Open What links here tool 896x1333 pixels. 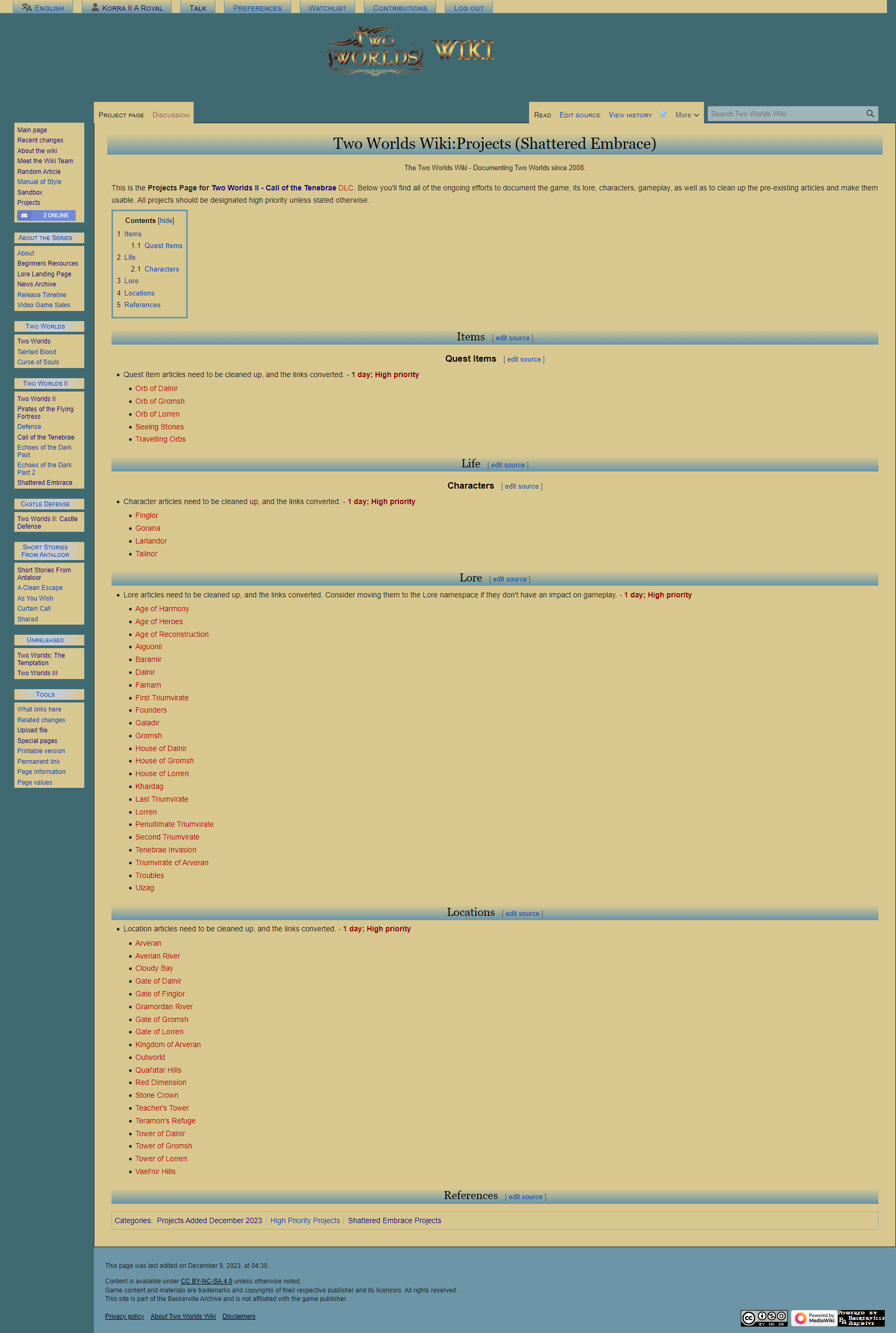(x=39, y=709)
